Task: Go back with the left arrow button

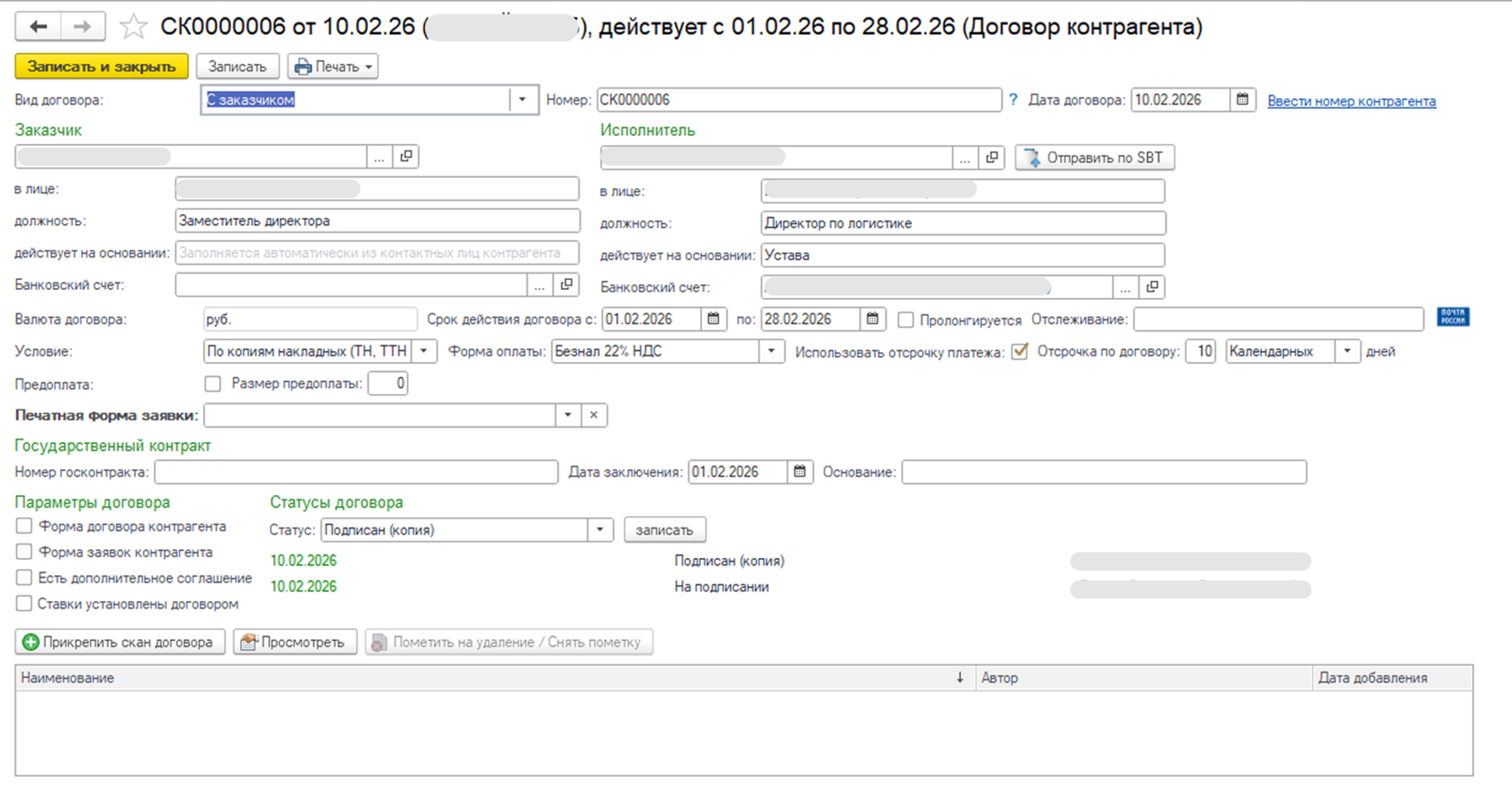Action: click(x=38, y=26)
